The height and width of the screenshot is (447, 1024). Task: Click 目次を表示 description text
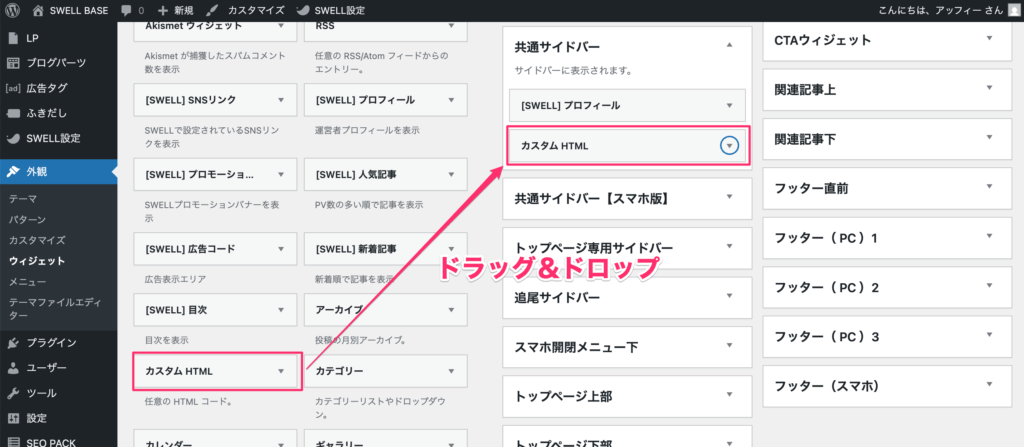[x=167, y=340]
